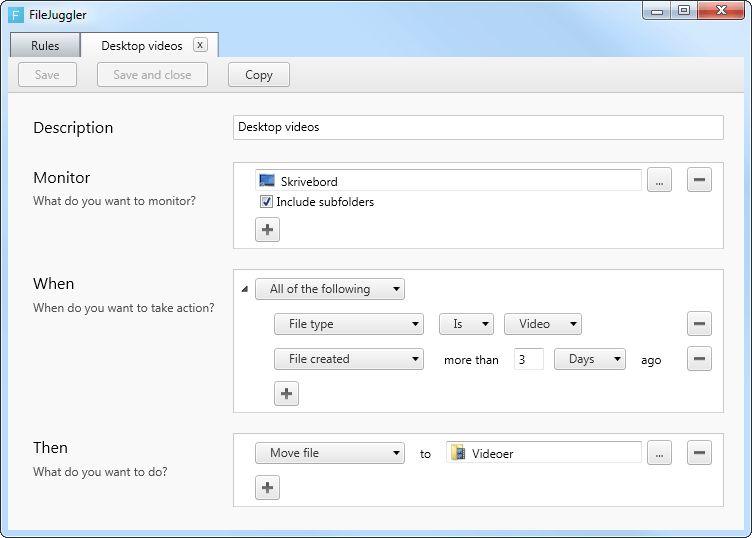Open the Video file type dropdown
This screenshot has height=538, width=752.
click(543, 324)
